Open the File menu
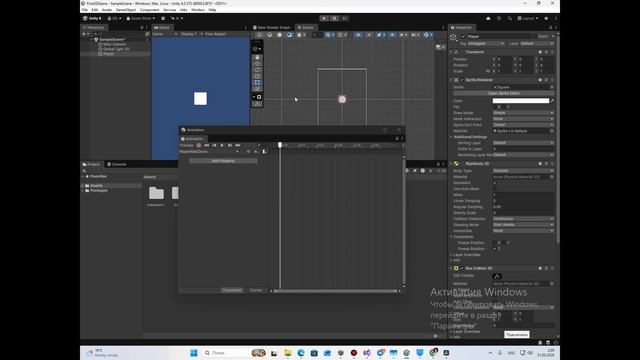Screen dimensions: 640x360 (x=84, y=10)
